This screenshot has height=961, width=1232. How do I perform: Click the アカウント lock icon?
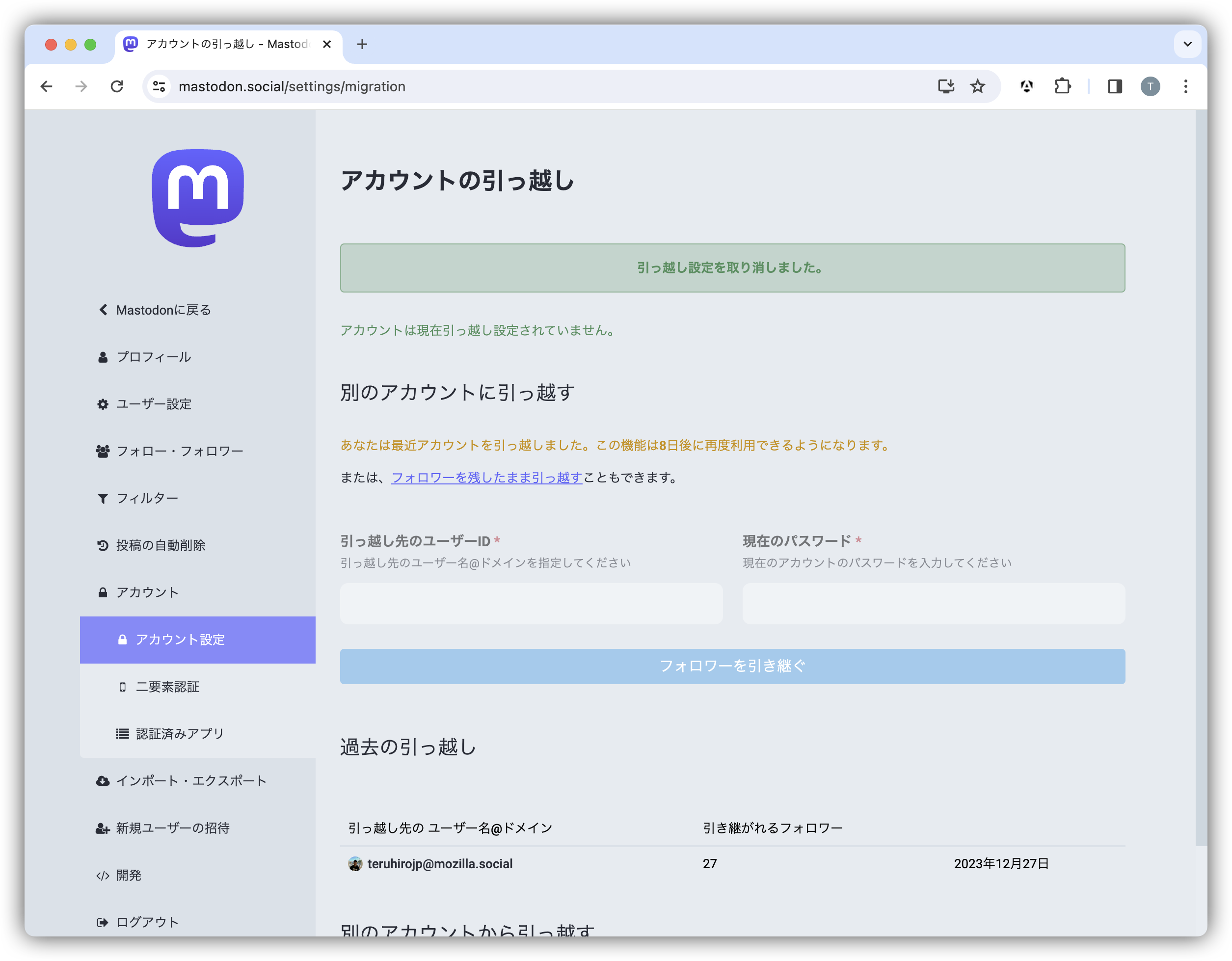102,593
